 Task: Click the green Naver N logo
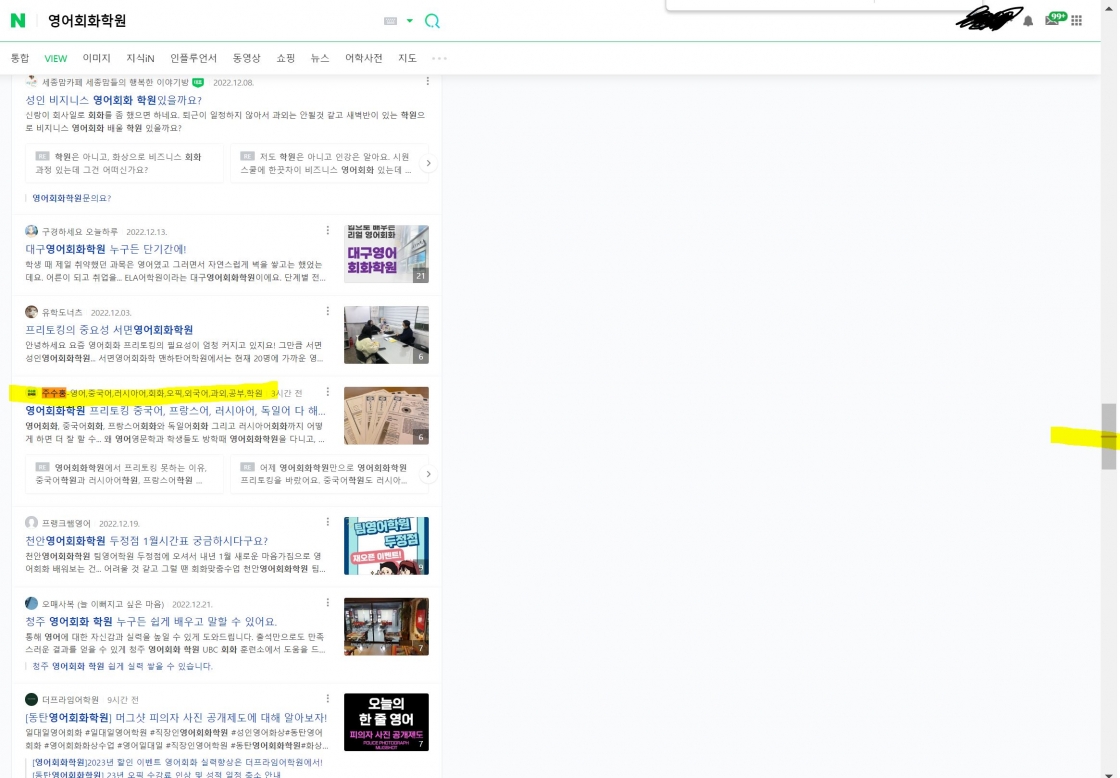[x=18, y=21]
